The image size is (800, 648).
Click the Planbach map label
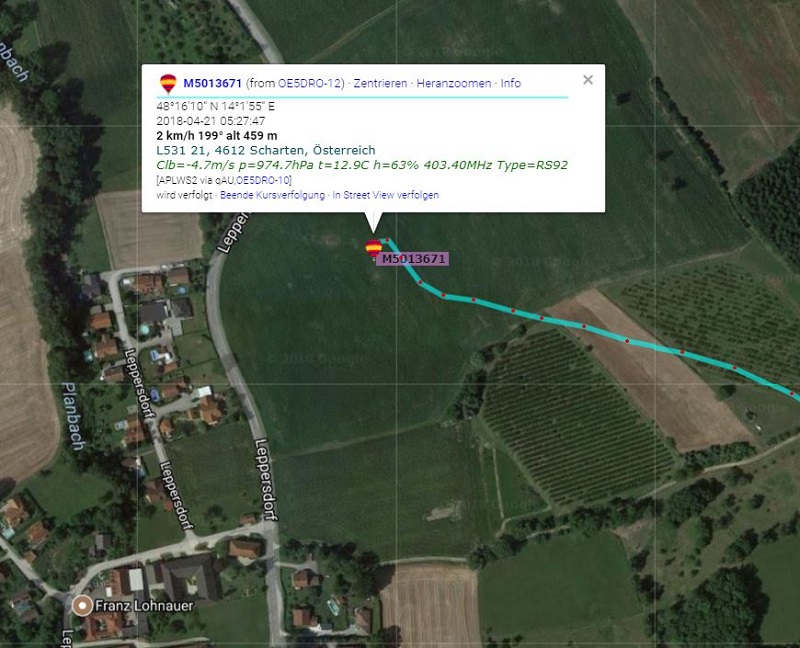pyautogui.click(x=74, y=416)
